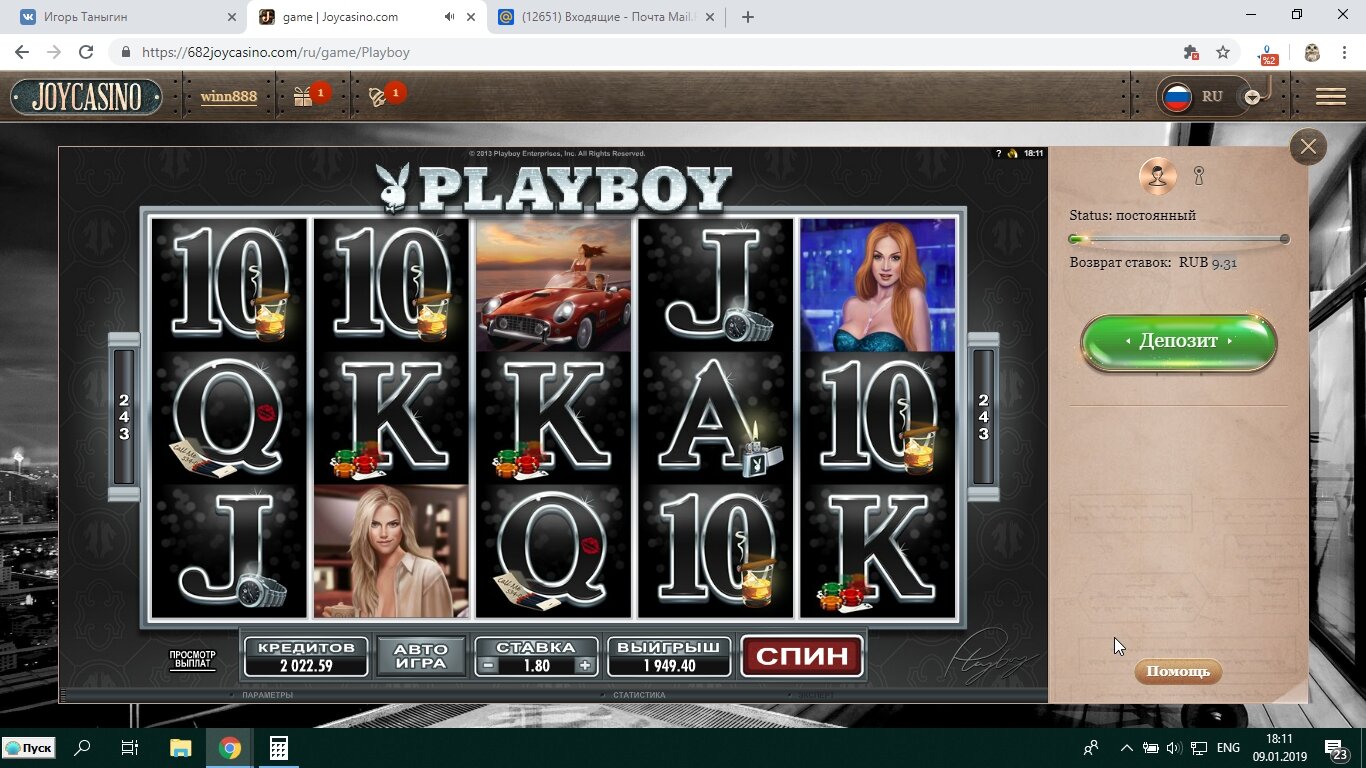
Task: Open the gift box bonuses icon
Action: click(303, 96)
